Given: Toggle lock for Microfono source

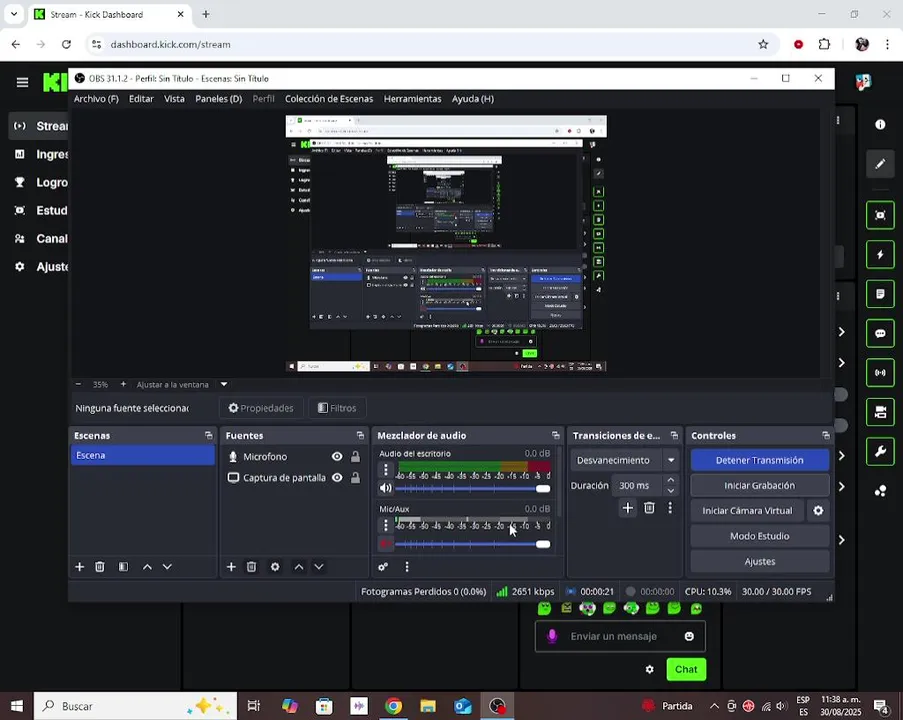Looking at the screenshot, I should [x=356, y=456].
